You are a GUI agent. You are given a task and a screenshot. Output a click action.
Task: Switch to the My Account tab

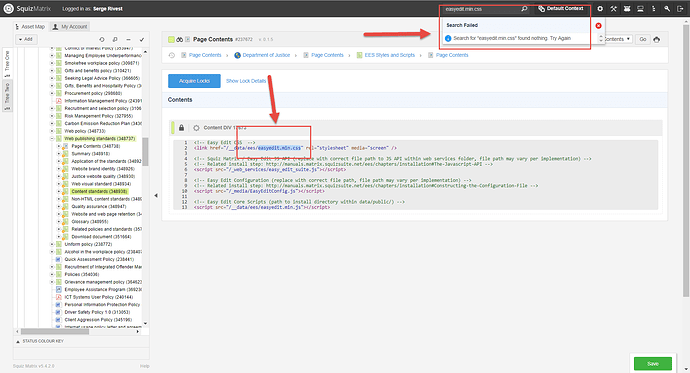pos(70,26)
